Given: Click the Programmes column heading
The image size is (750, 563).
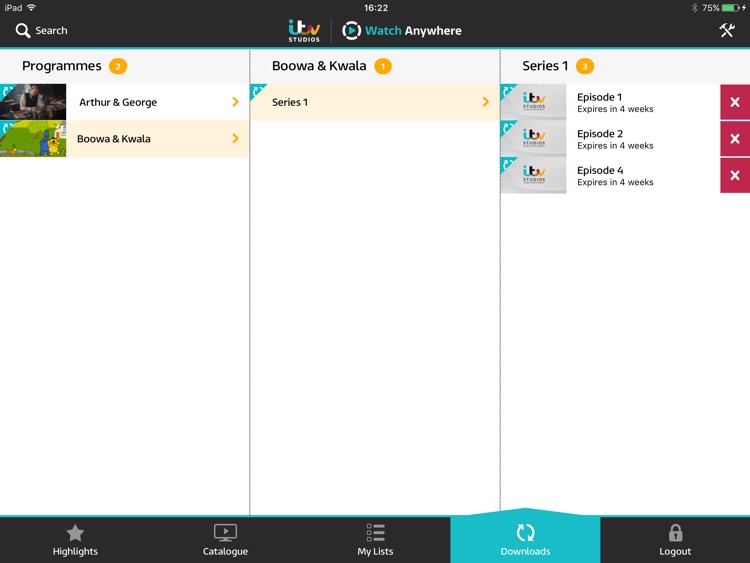Looking at the screenshot, I should point(62,66).
